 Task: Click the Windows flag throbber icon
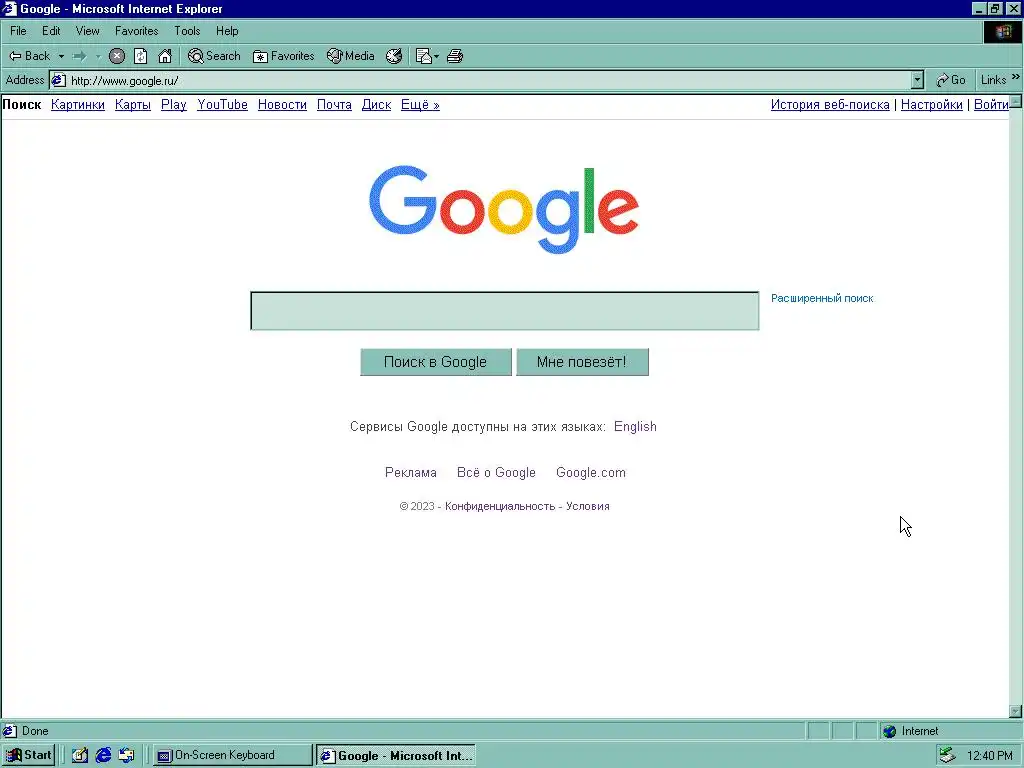click(x=1003, y=31)
